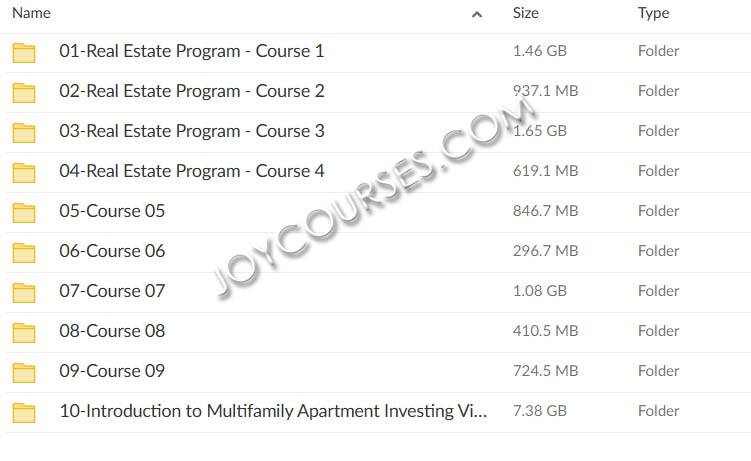The height and width of the screenshot is (461, 751).
Task: Open 01-Real Estate Program - Course 1 name
Action: click(192, 51)
